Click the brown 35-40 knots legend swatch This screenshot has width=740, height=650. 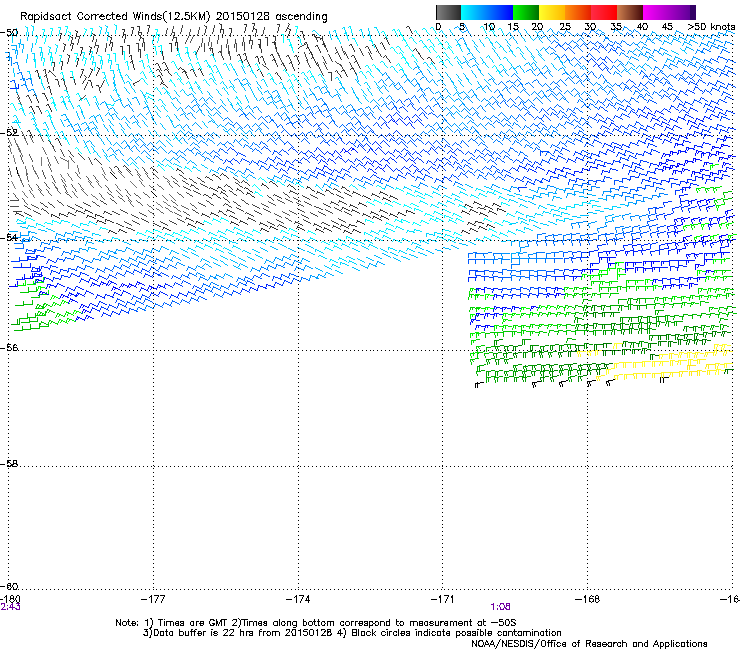coord(630,12)
